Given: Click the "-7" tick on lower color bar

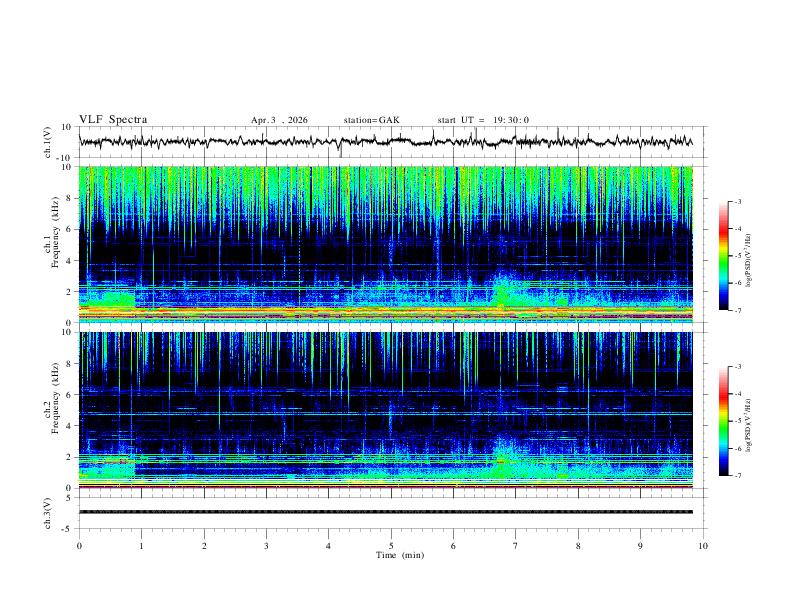Looking at the screenshot, I should [x=737, y=476].
